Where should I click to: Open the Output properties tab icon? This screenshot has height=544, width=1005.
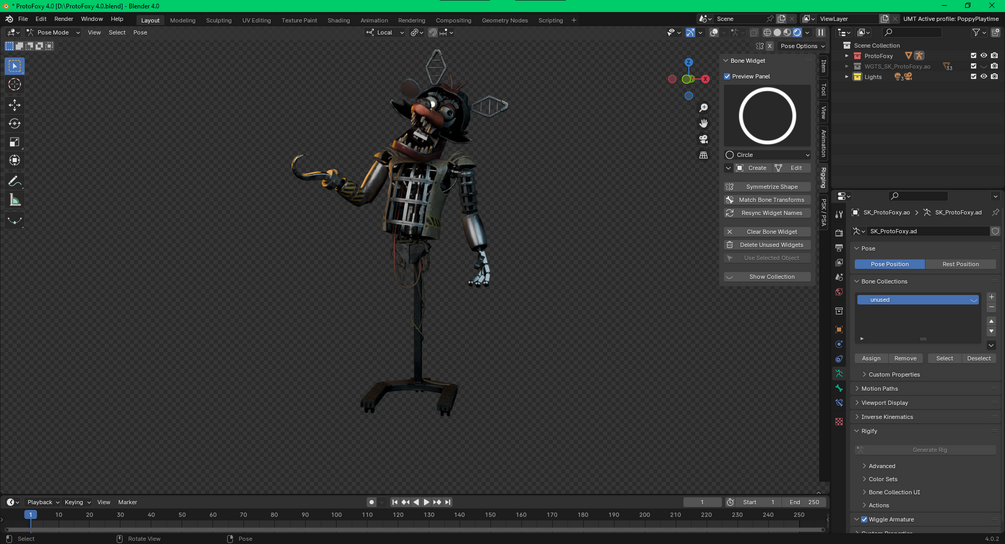(839, 247)
